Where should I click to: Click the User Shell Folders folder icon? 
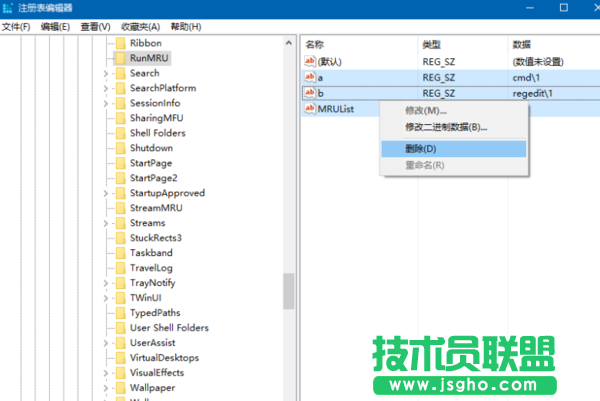coord(121,328)
